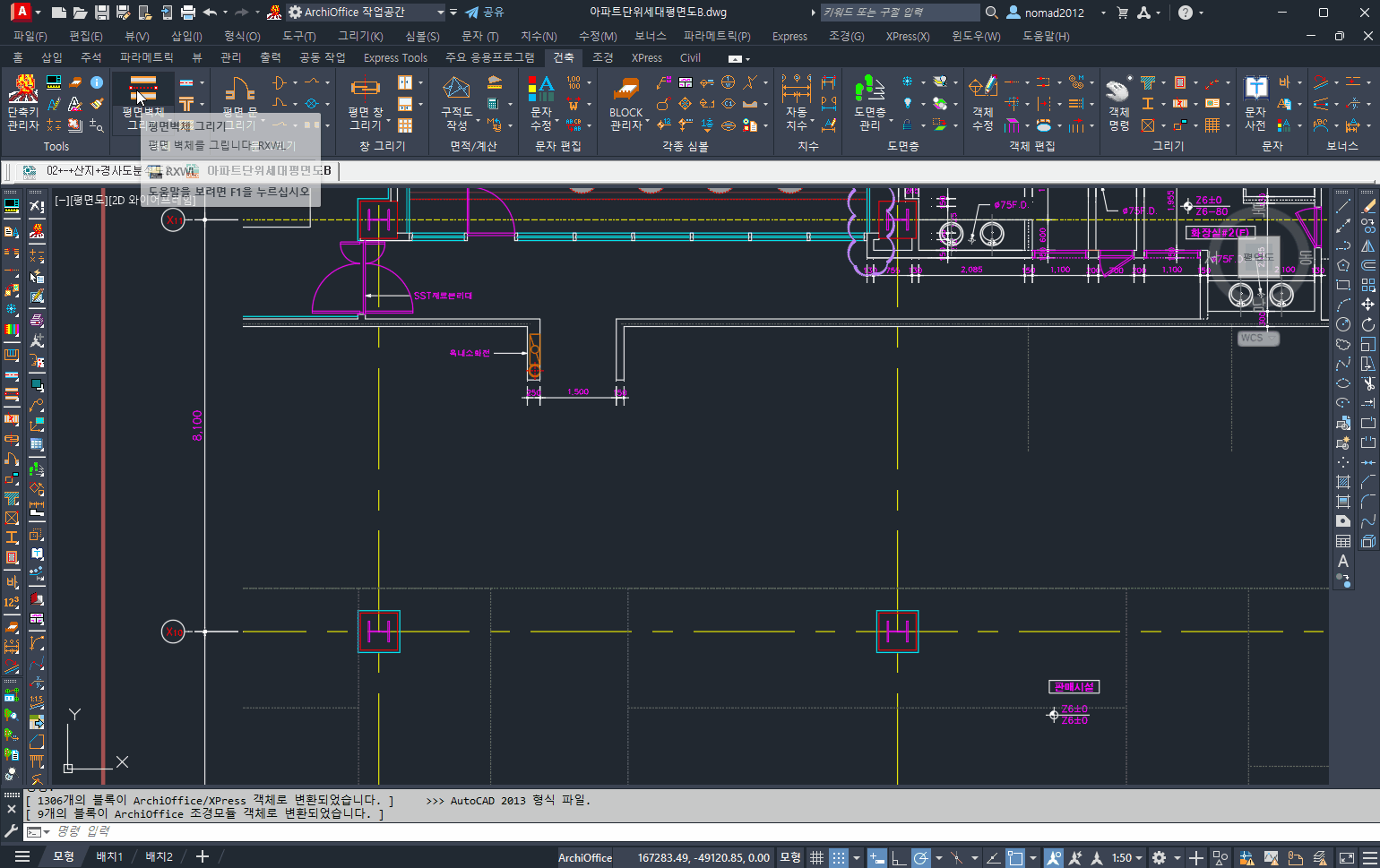Click the save icon in quick access toolbar

101,13
